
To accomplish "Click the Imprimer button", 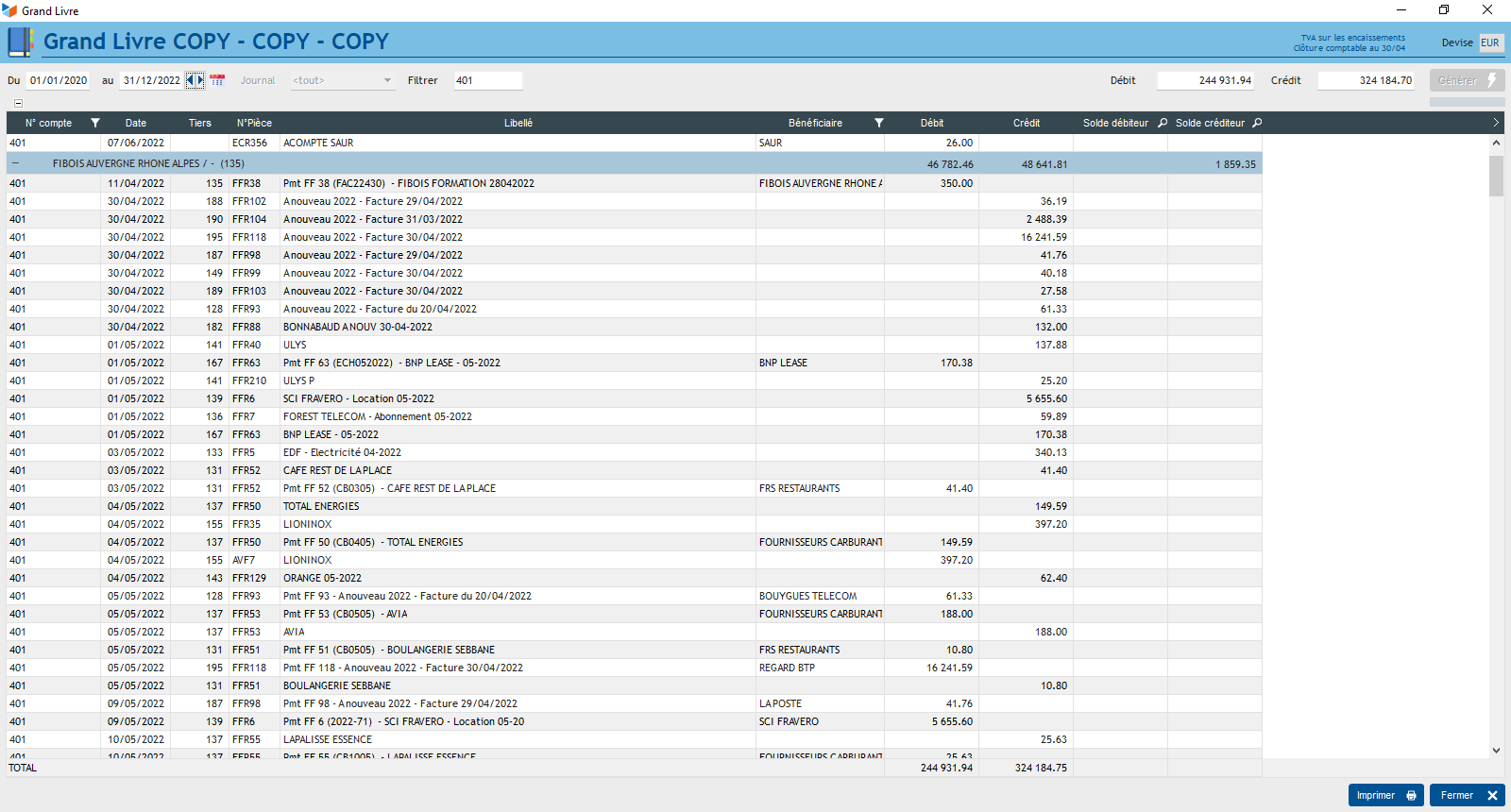I will (x=1385, y=795).
